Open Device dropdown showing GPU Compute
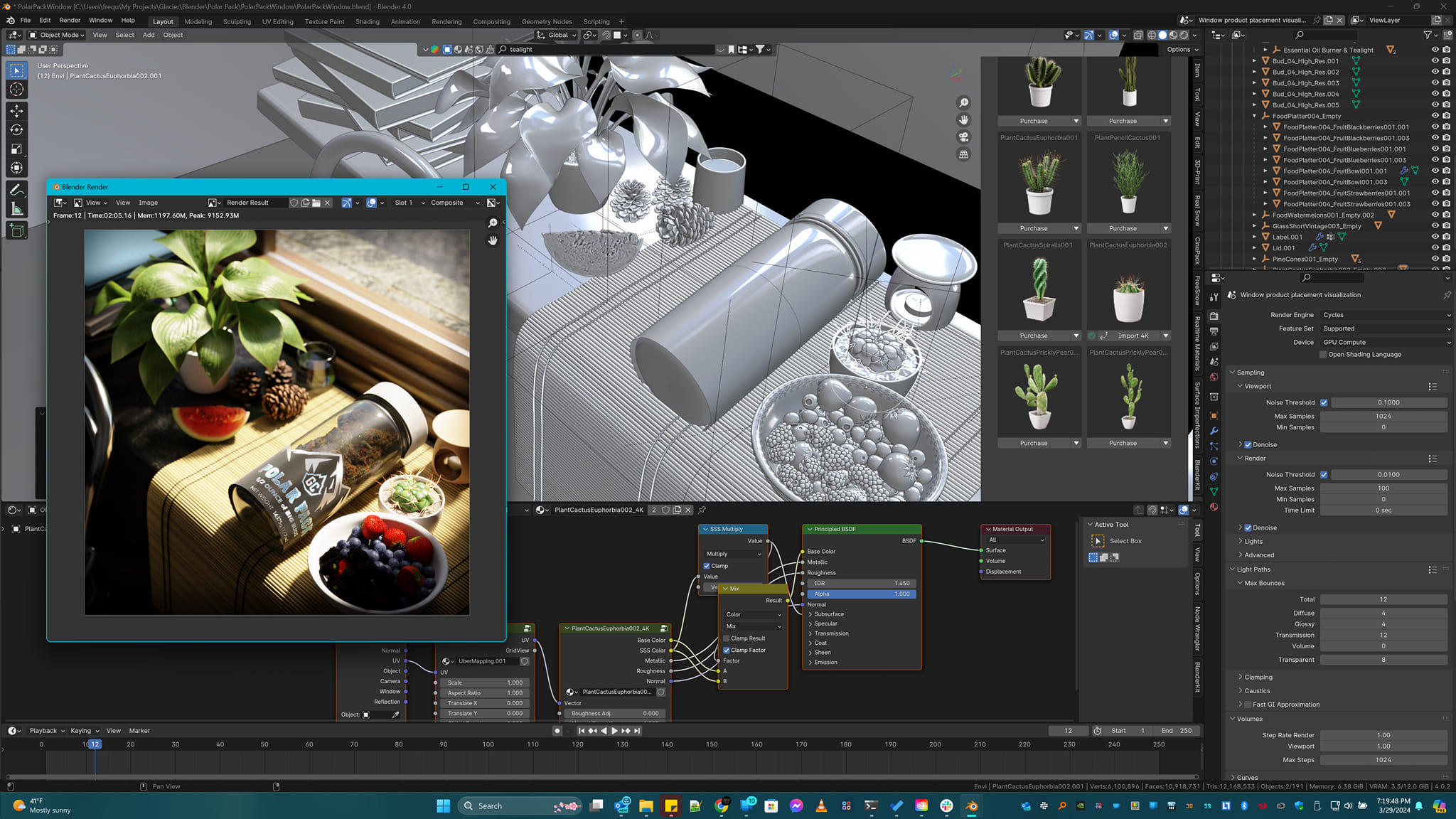1456x819 pixels. (x=1386, y=342)
